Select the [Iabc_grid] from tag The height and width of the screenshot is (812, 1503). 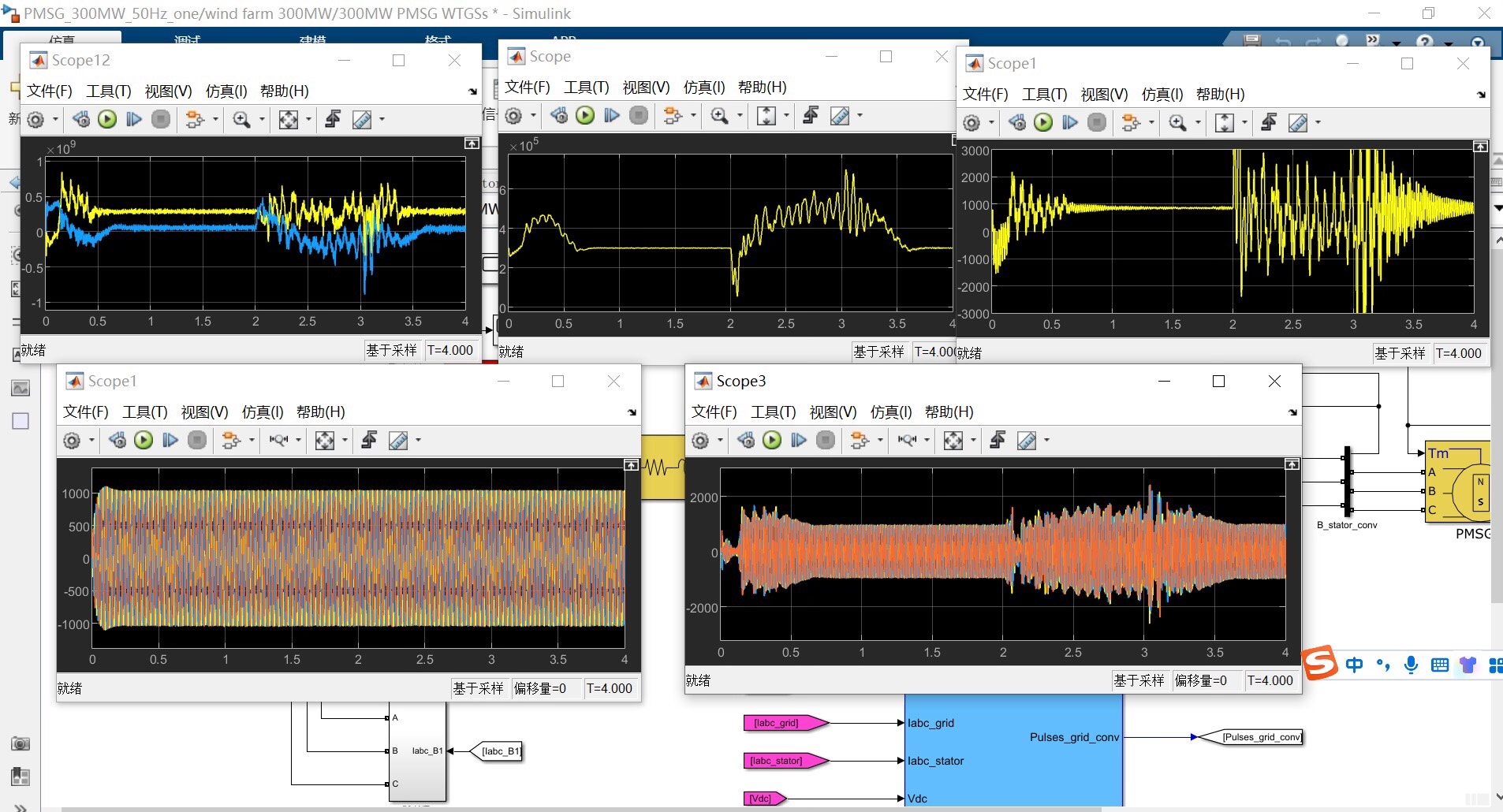785,723
